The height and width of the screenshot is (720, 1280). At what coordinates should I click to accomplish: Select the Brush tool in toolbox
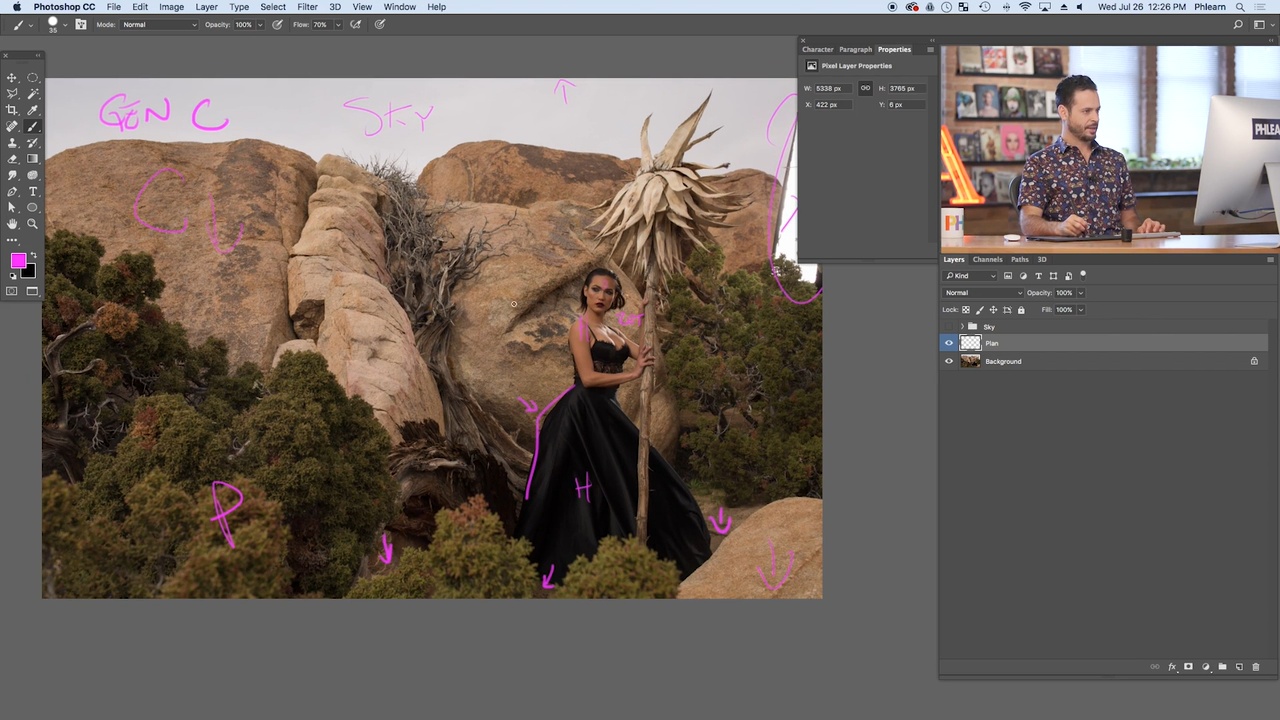coord(32,126)
